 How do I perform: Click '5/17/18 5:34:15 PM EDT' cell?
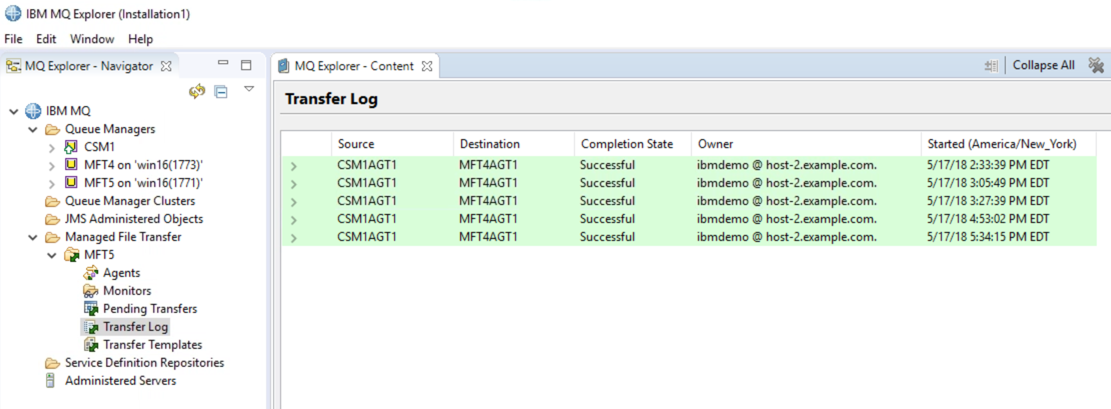point(988,237)
